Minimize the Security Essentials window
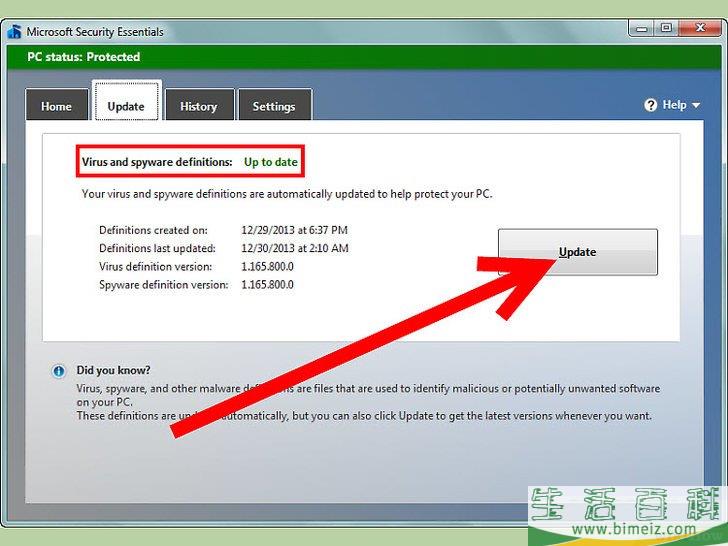The image size is (728, 546). pos(642,28)
